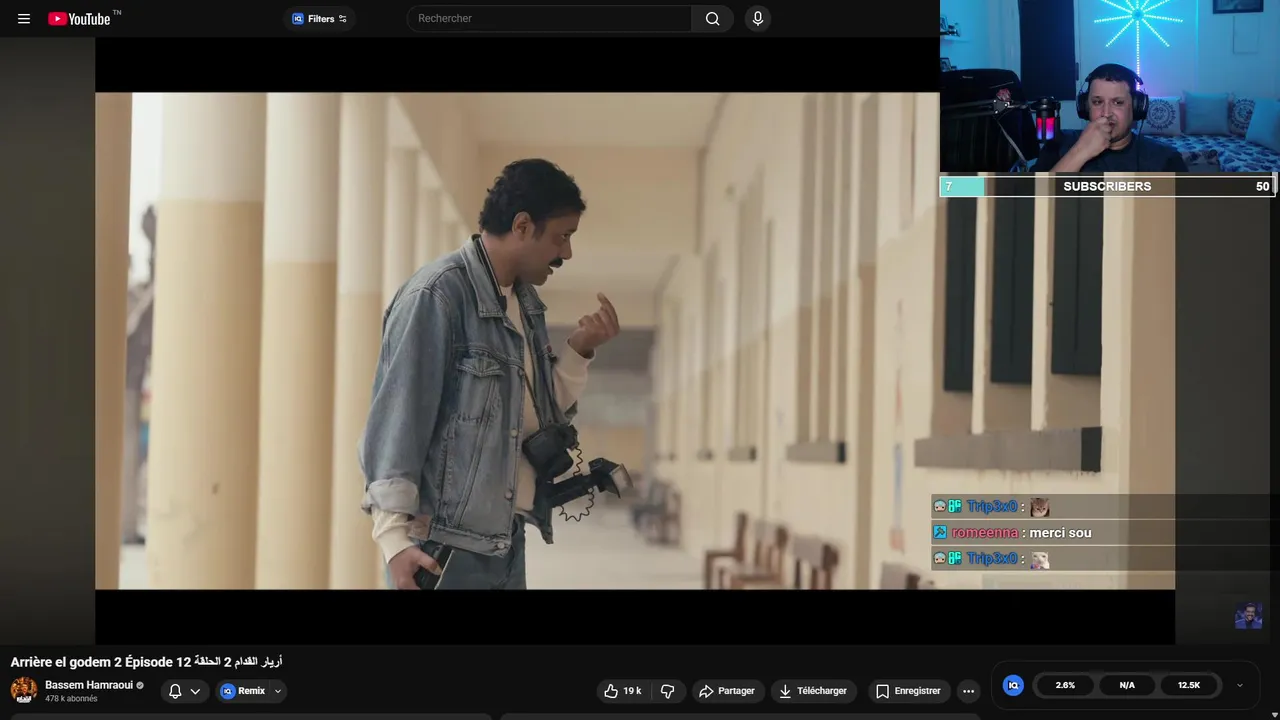Download the video with Télécharger
This screenshot has width=1280, height=720.
pos(814,691)
